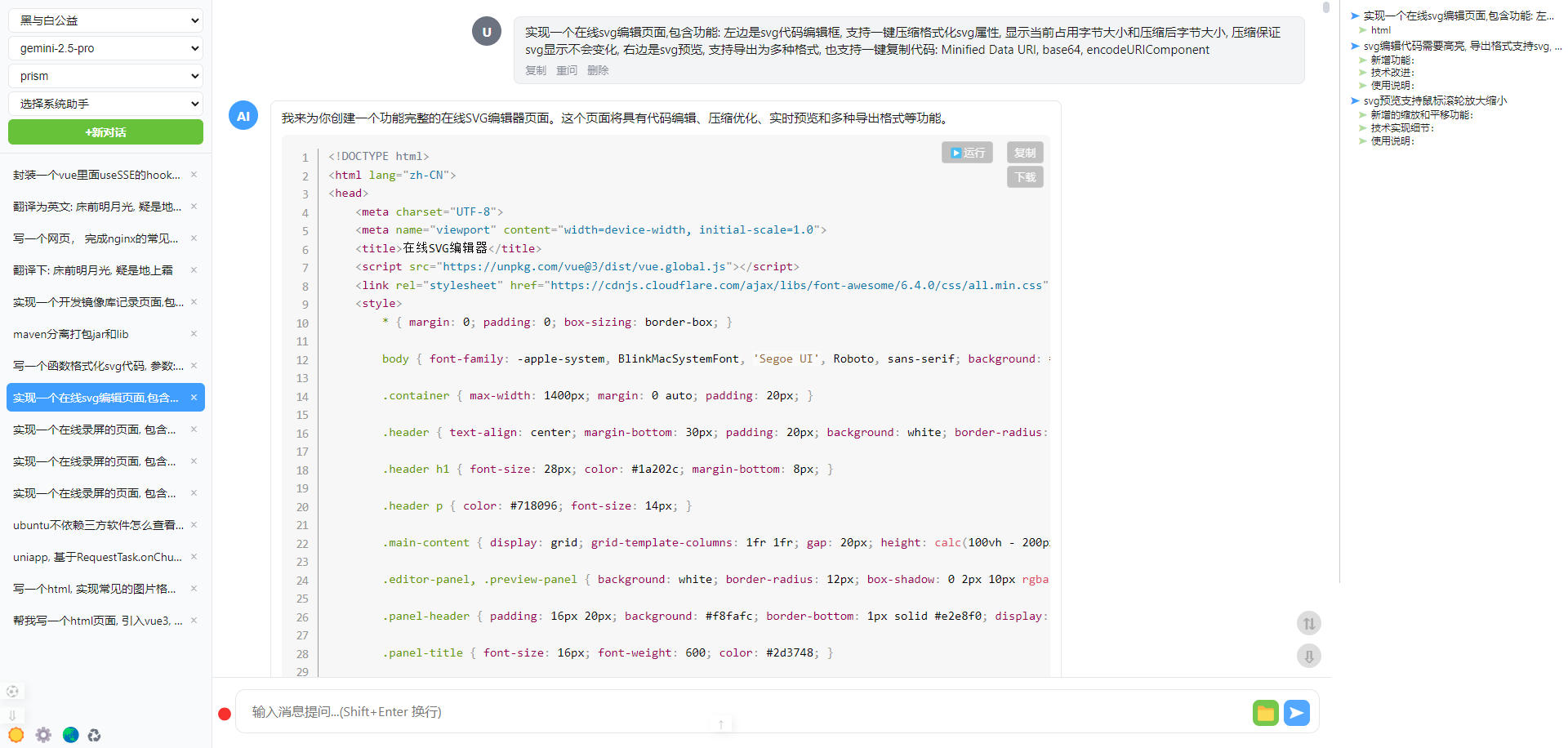Open the '帮我写一个html页面, 引入vue3' conversation

coord(98,621)
